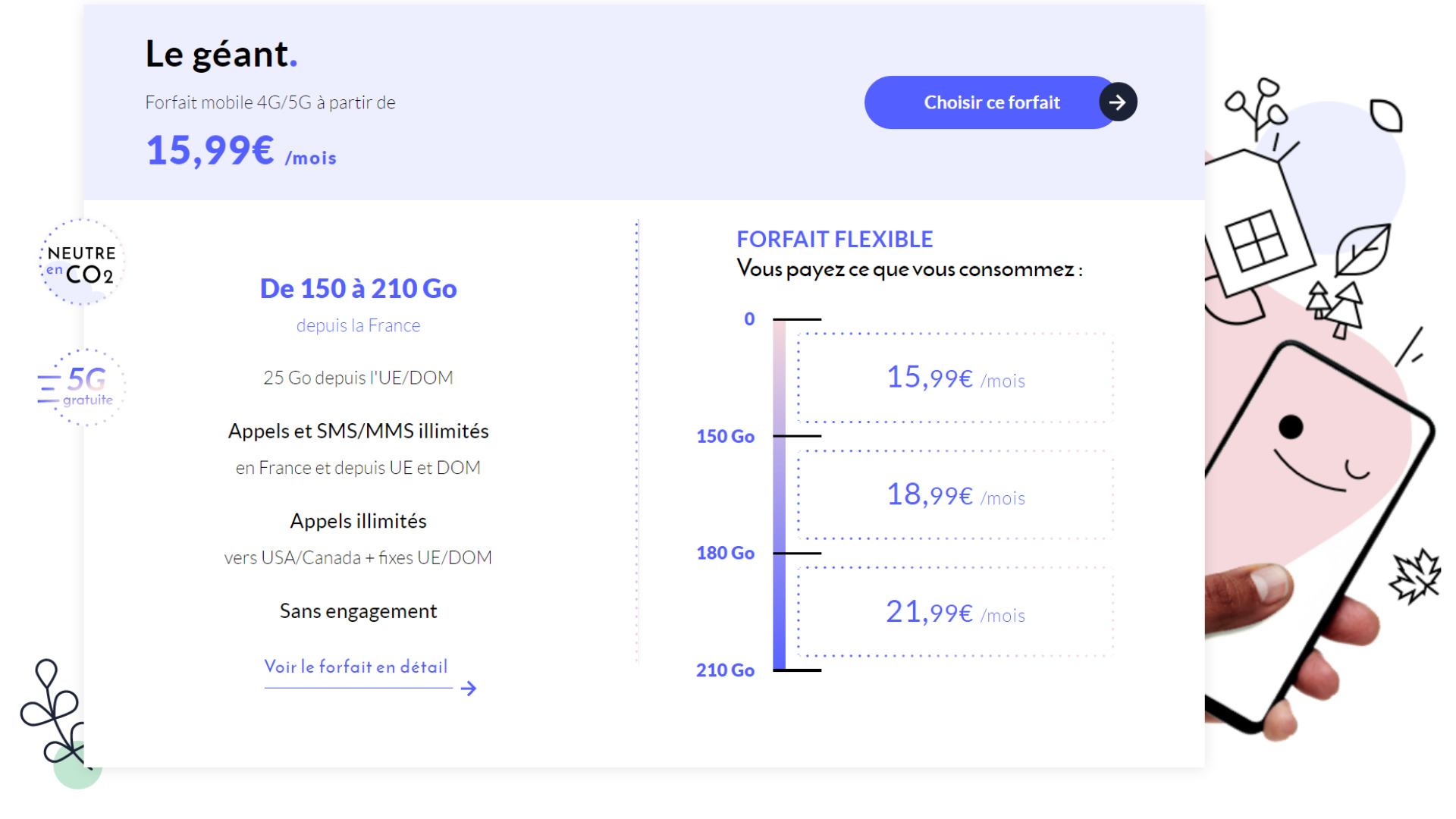The height and width of the screenshot is (819, 1456).
Task: Click the FORFAIT FLEXIBLE heading
Action: click(x=834, y=240)
